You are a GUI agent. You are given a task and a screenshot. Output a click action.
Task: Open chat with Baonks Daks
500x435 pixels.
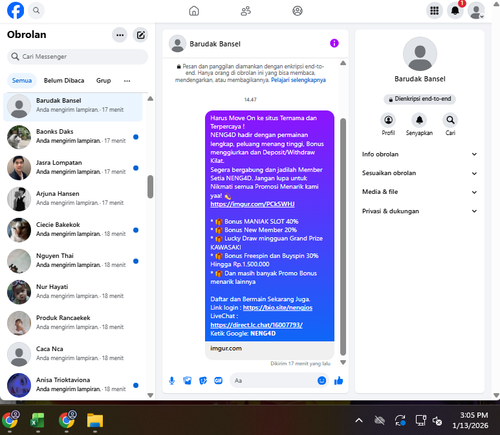click(73, 136)
